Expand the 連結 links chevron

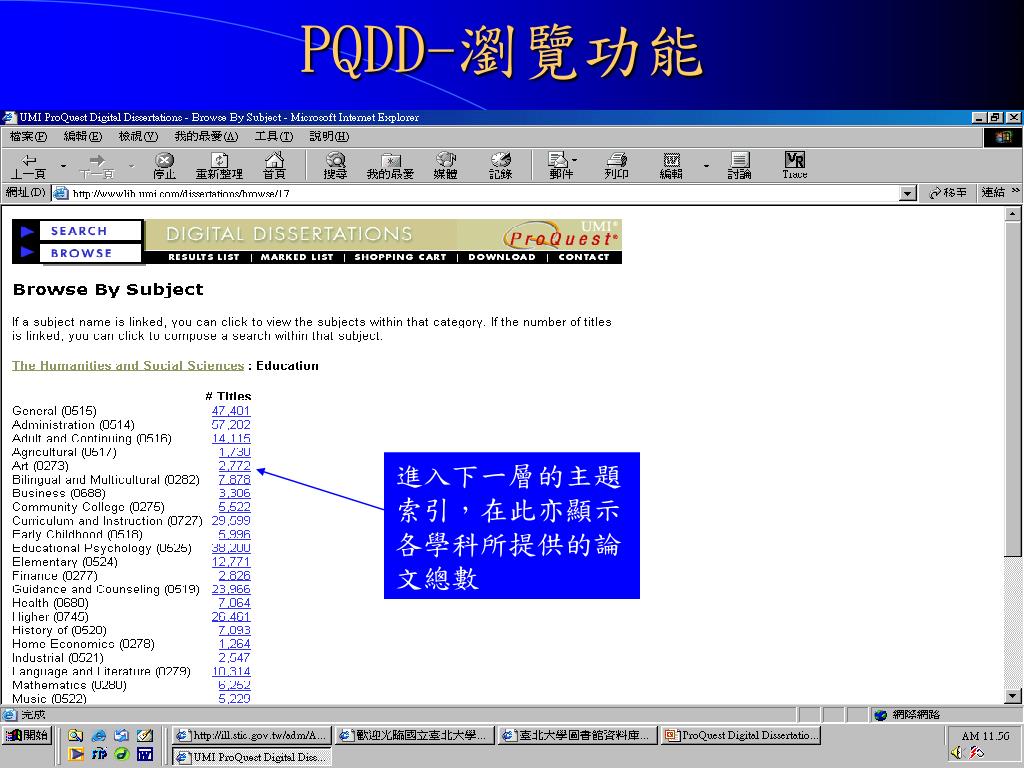tap(1016, 191)
